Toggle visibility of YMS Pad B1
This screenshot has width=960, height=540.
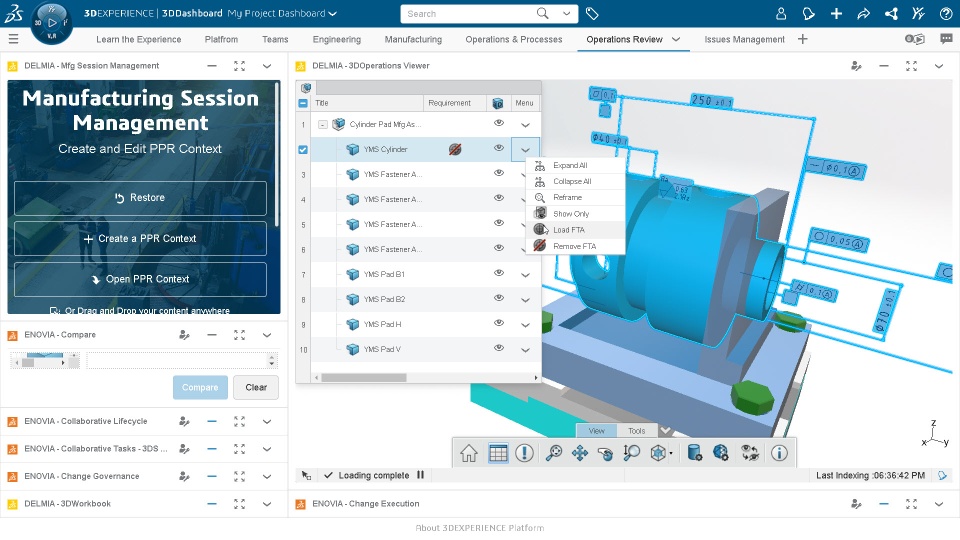coord(499,273)
